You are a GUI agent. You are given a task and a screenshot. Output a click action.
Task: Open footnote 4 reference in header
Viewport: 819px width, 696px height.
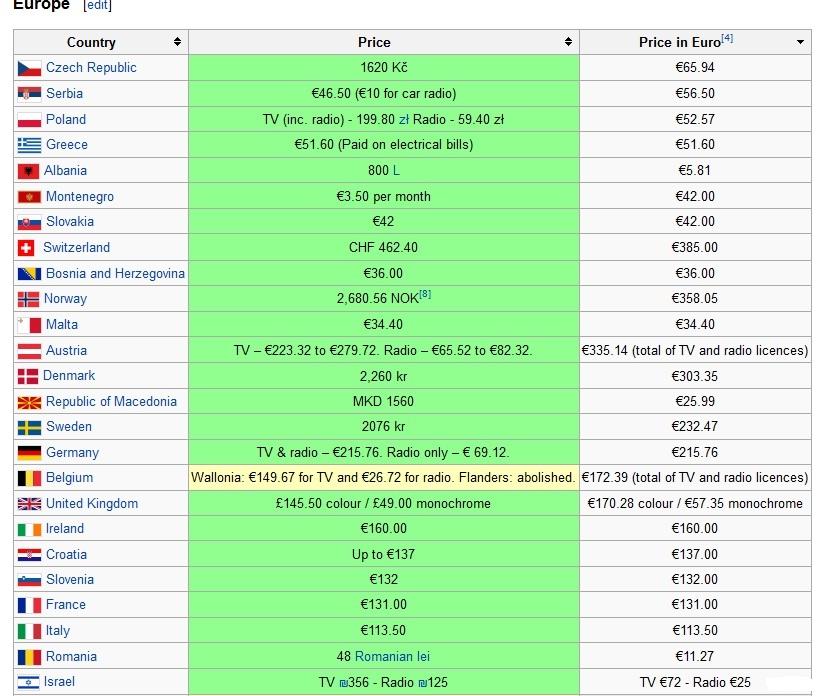pos(727,38)
